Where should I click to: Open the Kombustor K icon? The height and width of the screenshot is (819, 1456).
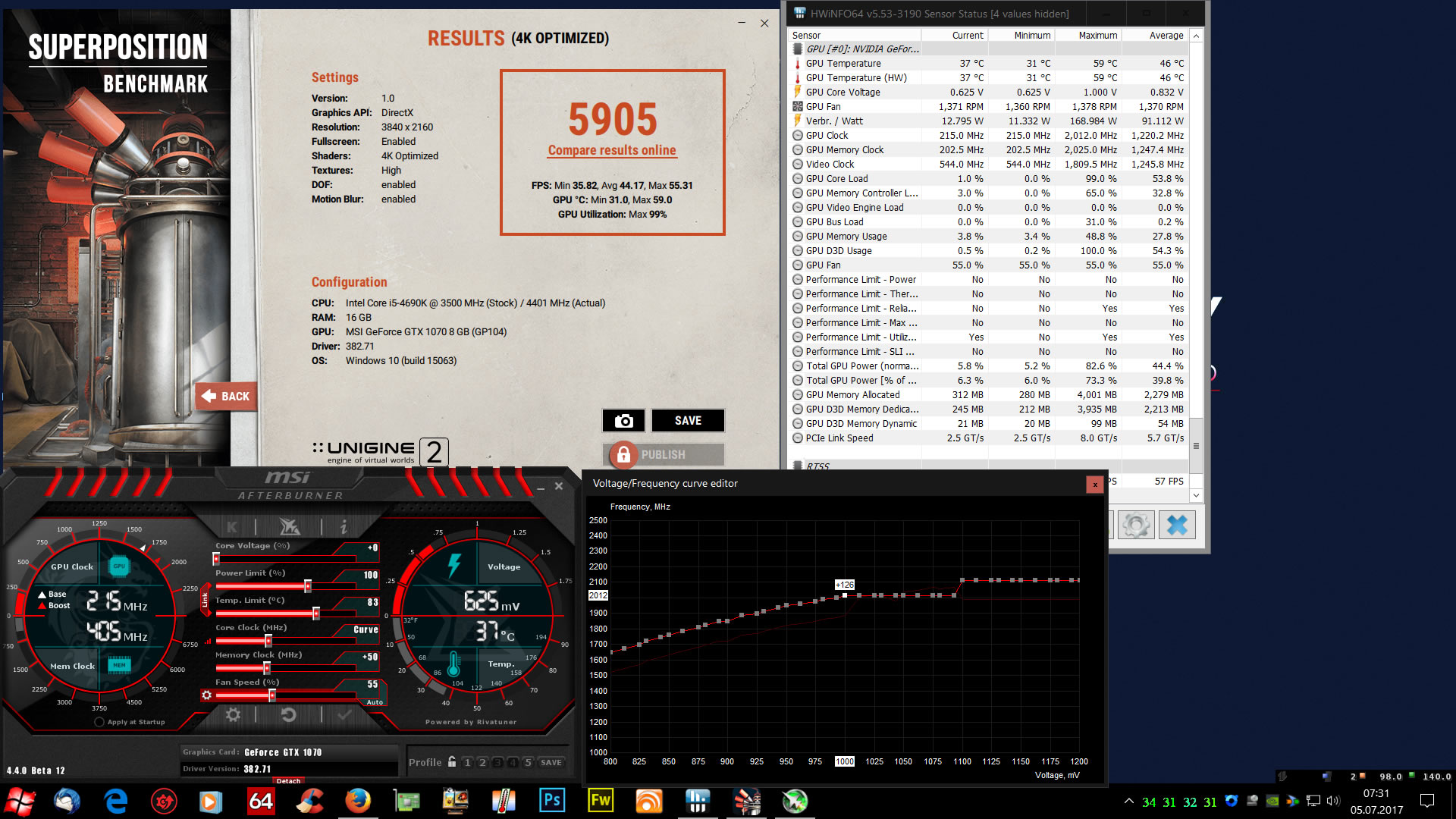pos(232,526)
